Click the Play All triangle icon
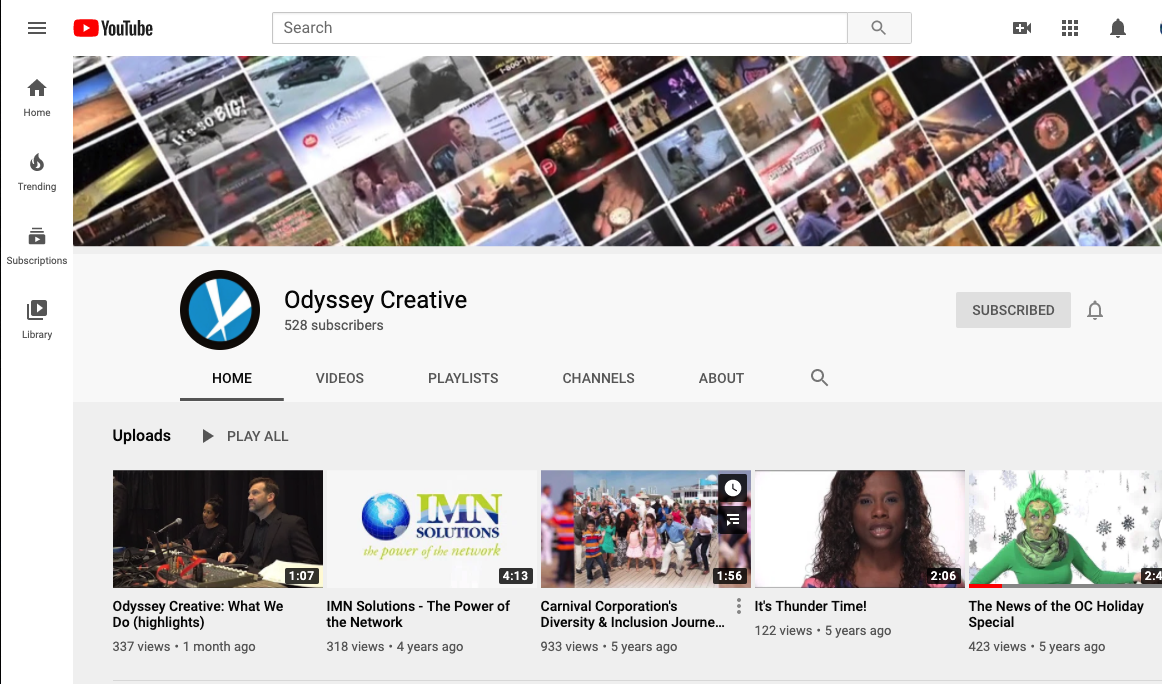 (x=208, y=436)
